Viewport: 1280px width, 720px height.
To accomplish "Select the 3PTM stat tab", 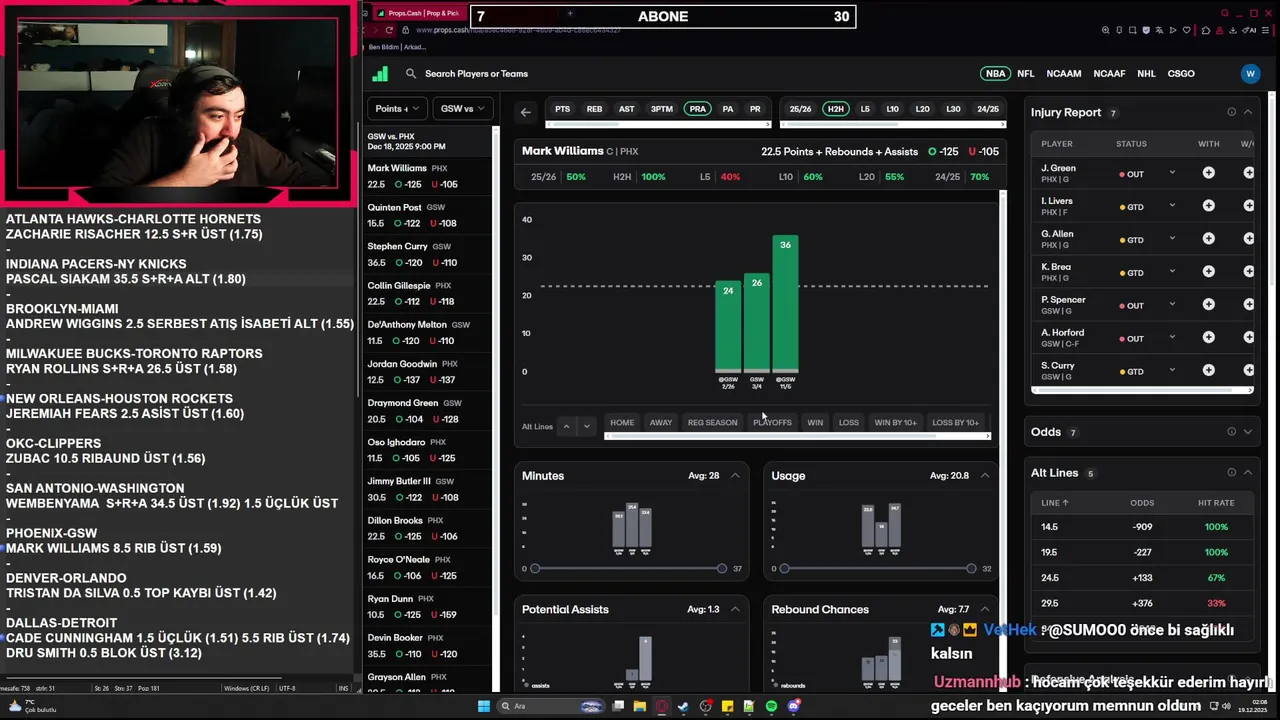I will (662, 109).
